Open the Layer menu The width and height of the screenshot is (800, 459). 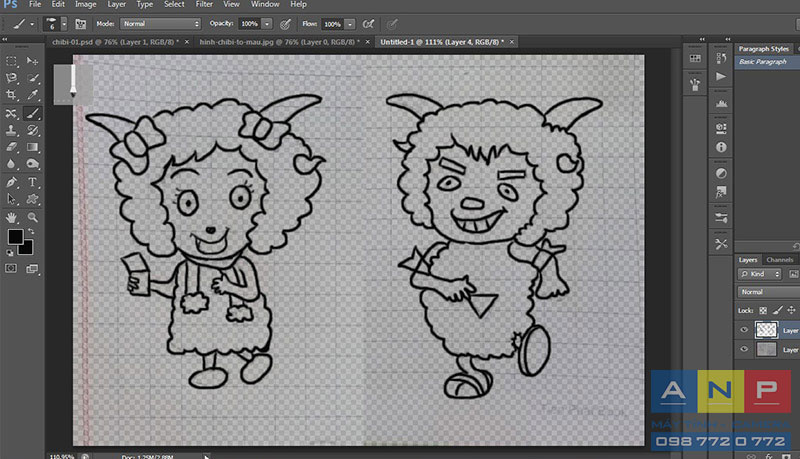tap(116, 4)
